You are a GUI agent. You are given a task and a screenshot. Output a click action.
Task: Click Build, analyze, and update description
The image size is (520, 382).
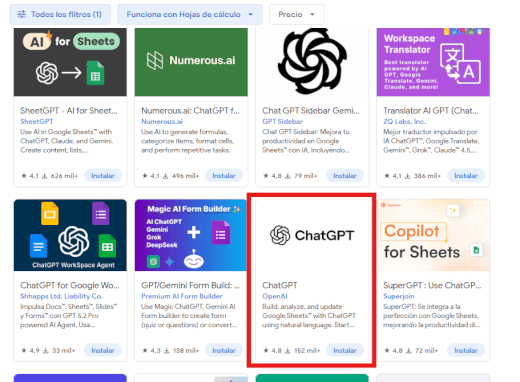pos(309,316)
